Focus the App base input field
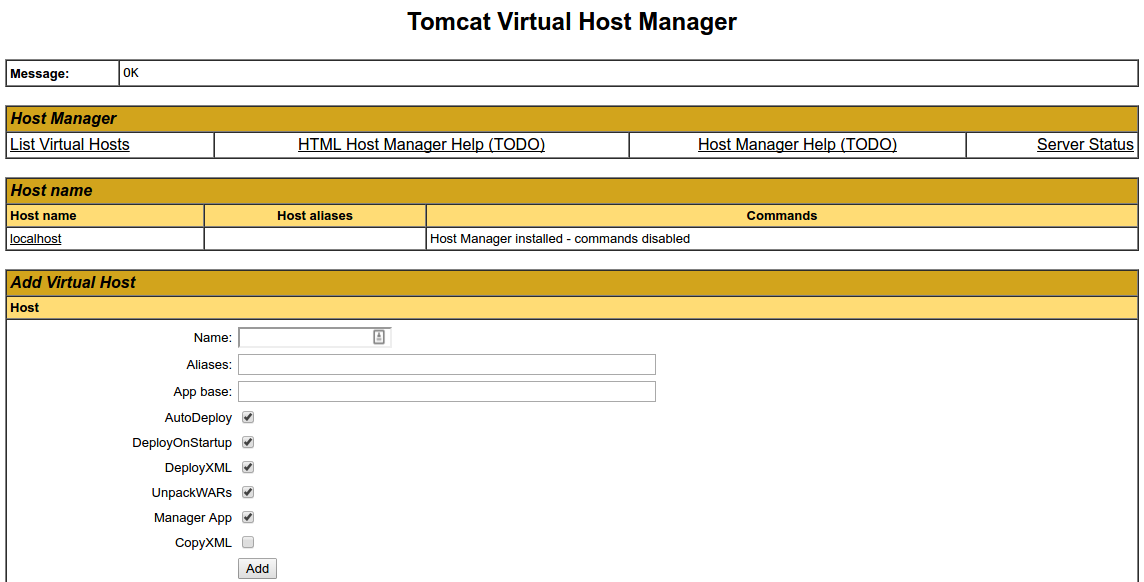This screenshot has width=1144, height=582. (447, 392)
